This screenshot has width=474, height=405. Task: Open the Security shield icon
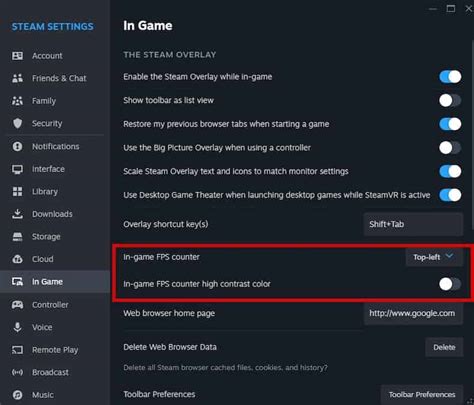[x=17, y=123]
